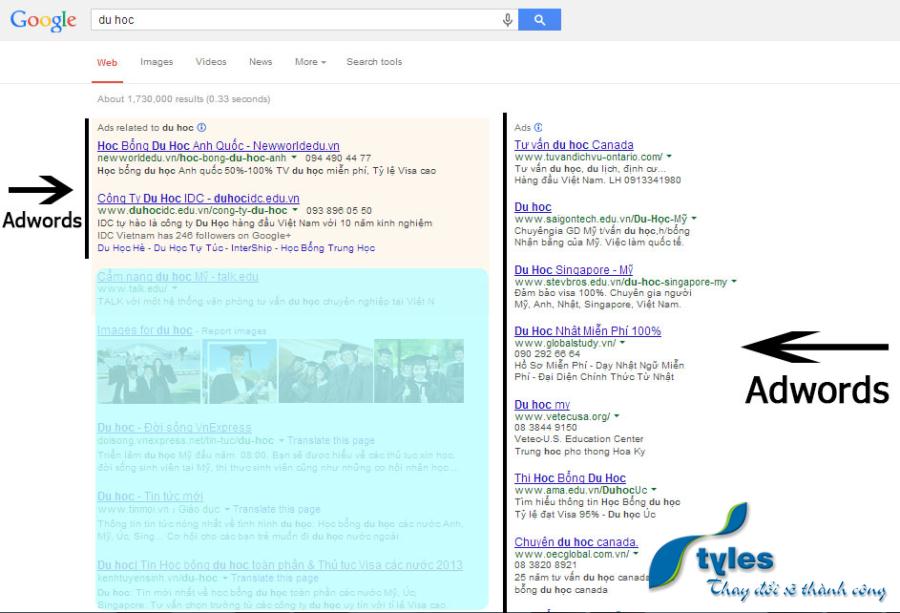Expand arrow beside stevbros.edu.vn URL
The image size is (900, 613).
click(x=734, y=281)
